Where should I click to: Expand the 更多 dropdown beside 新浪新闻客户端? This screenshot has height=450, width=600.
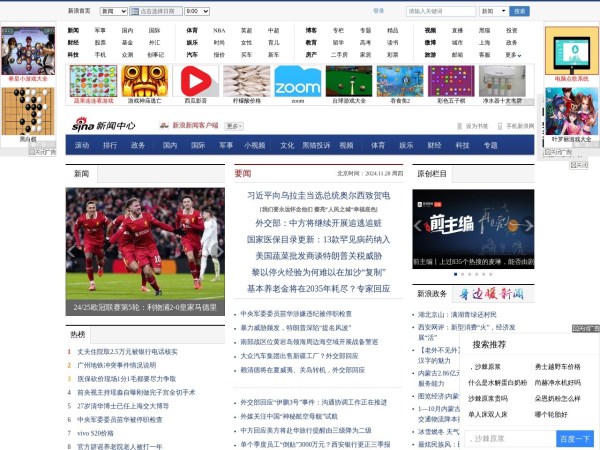[x=234, y=126]
